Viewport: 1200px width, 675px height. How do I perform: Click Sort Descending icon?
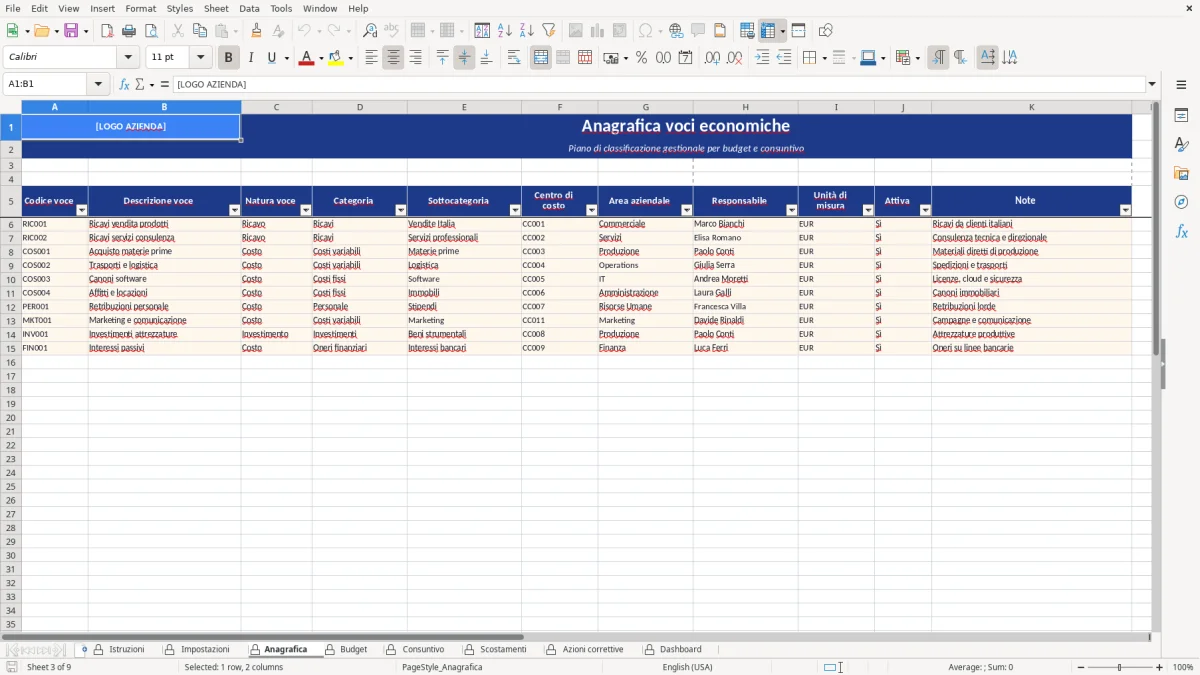527,31
